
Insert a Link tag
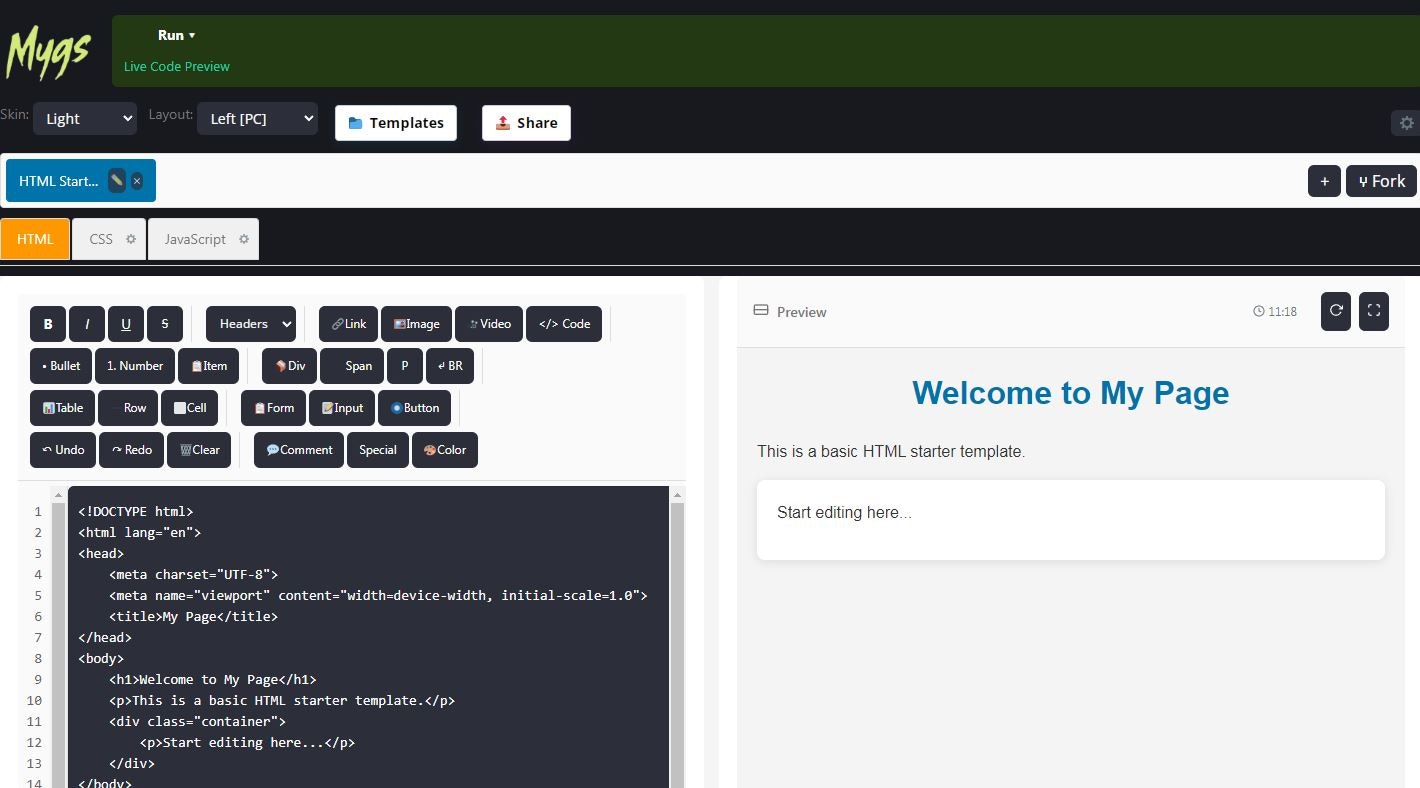pos(349,324)
